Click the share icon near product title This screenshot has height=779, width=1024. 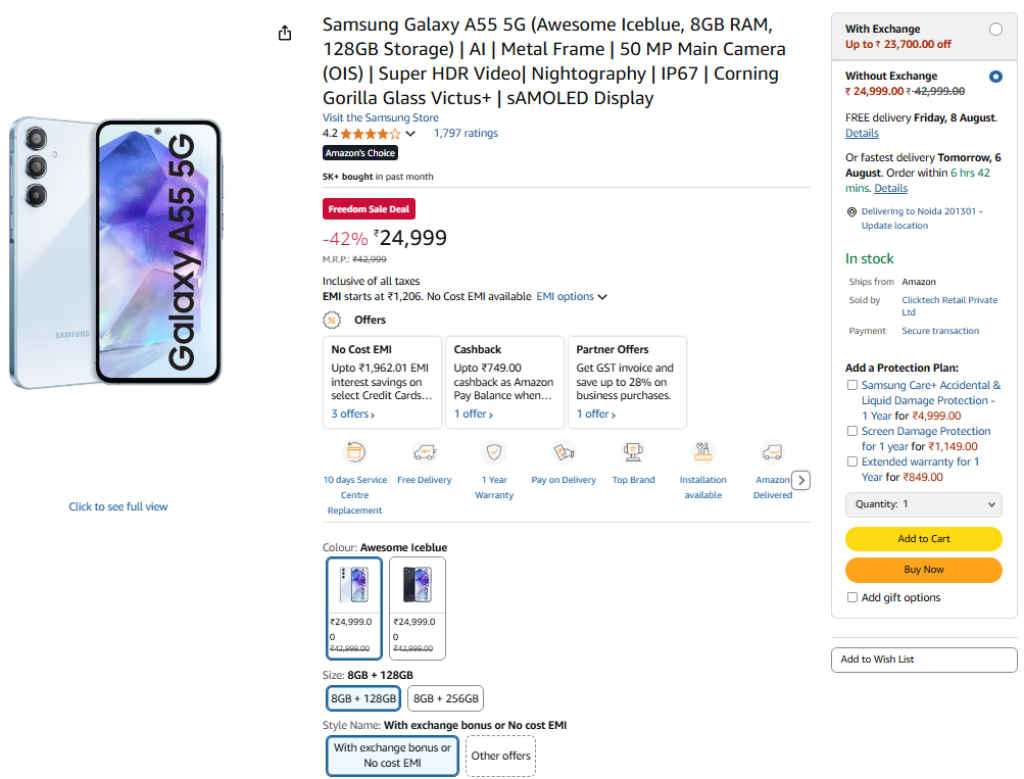(284, 32)
